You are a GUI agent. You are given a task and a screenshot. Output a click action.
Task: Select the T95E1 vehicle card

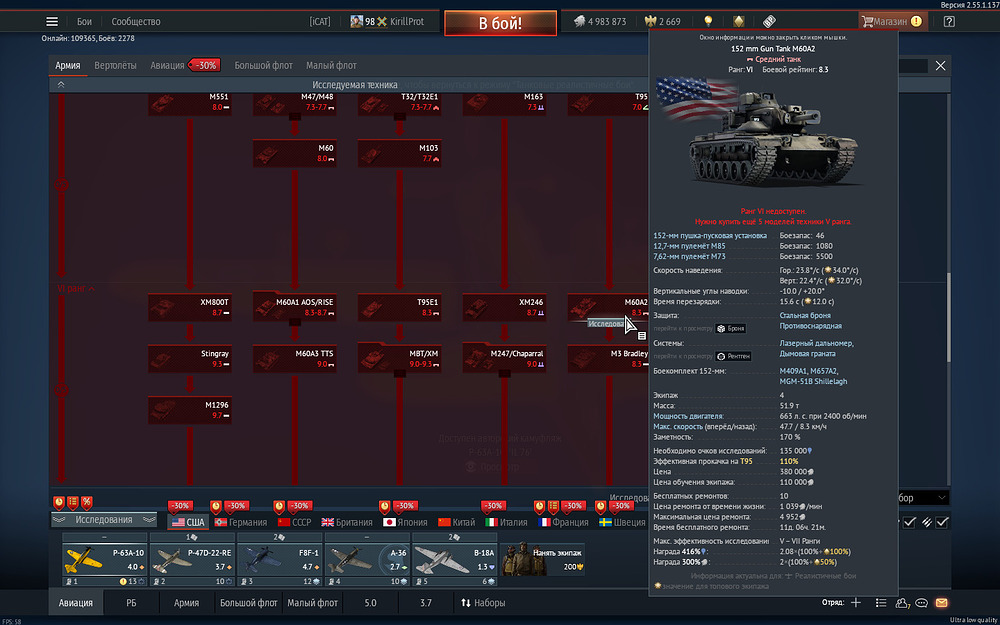399,307
